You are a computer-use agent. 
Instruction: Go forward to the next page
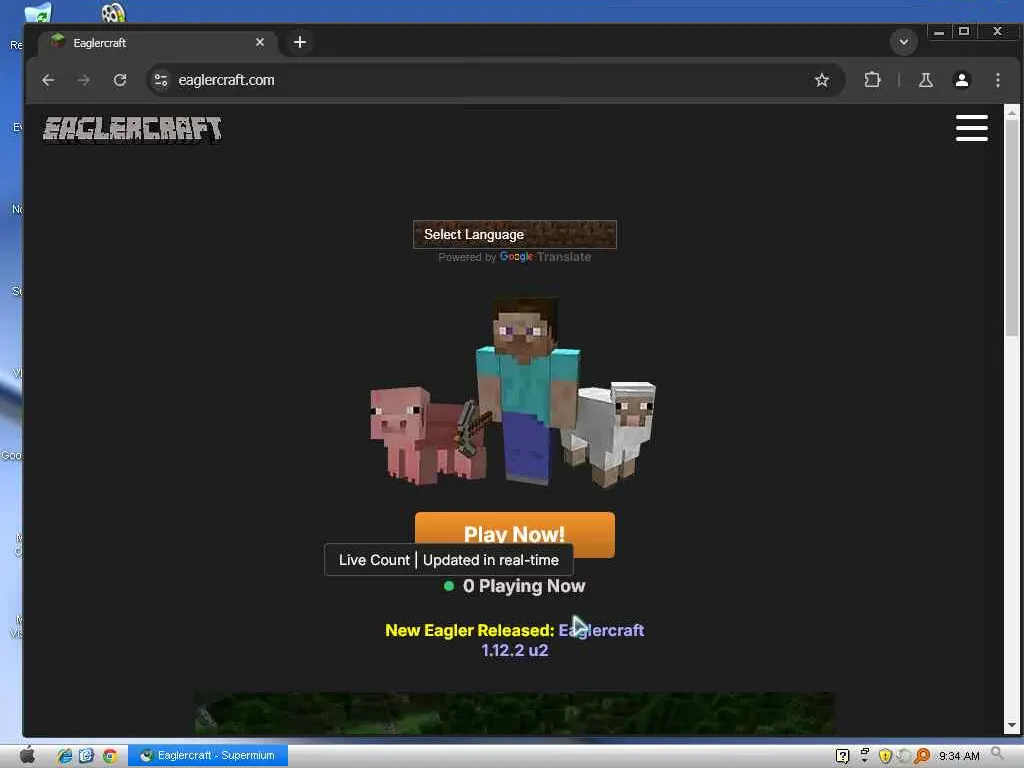coord(84,80)
